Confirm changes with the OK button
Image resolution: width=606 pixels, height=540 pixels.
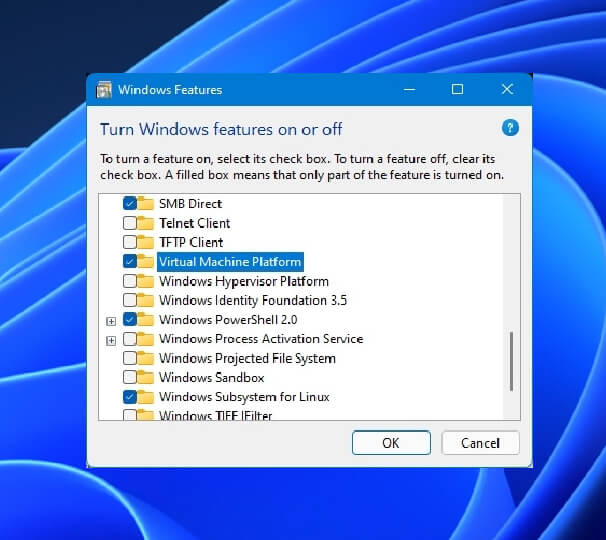coord(391,443)
